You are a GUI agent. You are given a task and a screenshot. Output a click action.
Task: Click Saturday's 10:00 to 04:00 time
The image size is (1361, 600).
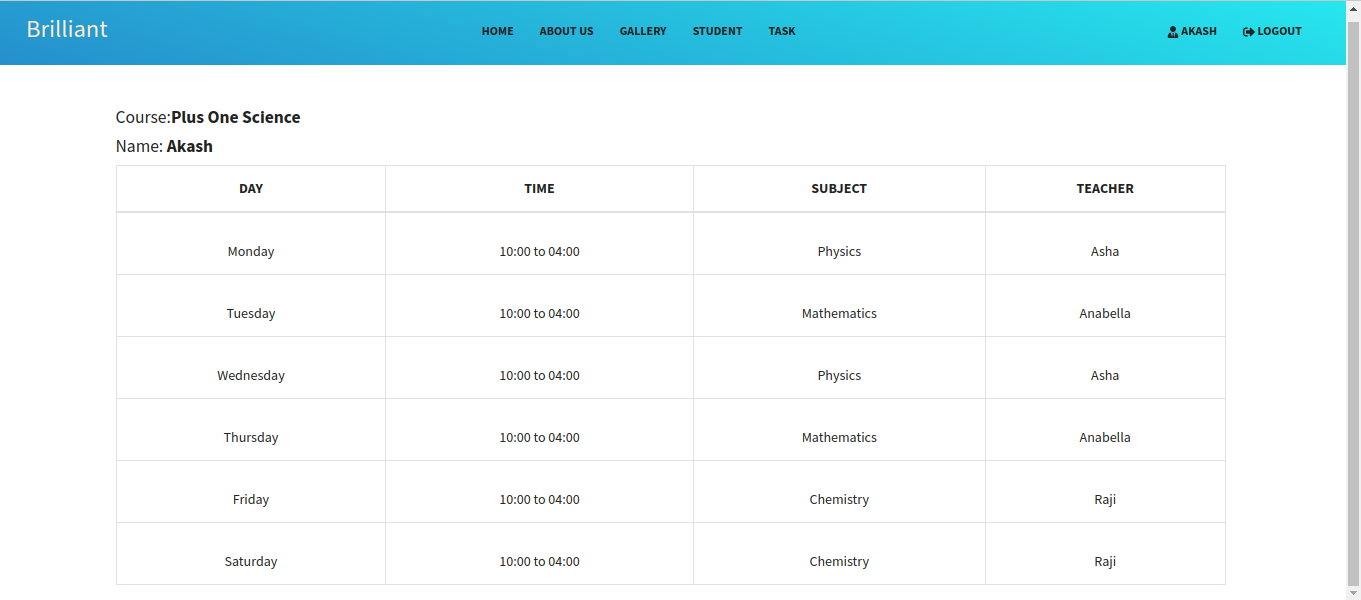(539, 561)
